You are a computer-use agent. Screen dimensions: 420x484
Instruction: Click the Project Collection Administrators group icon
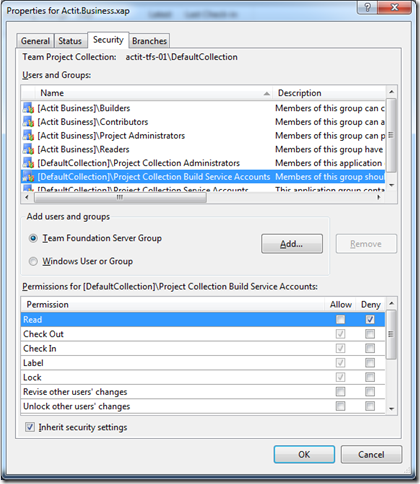[x=29, y=163]
